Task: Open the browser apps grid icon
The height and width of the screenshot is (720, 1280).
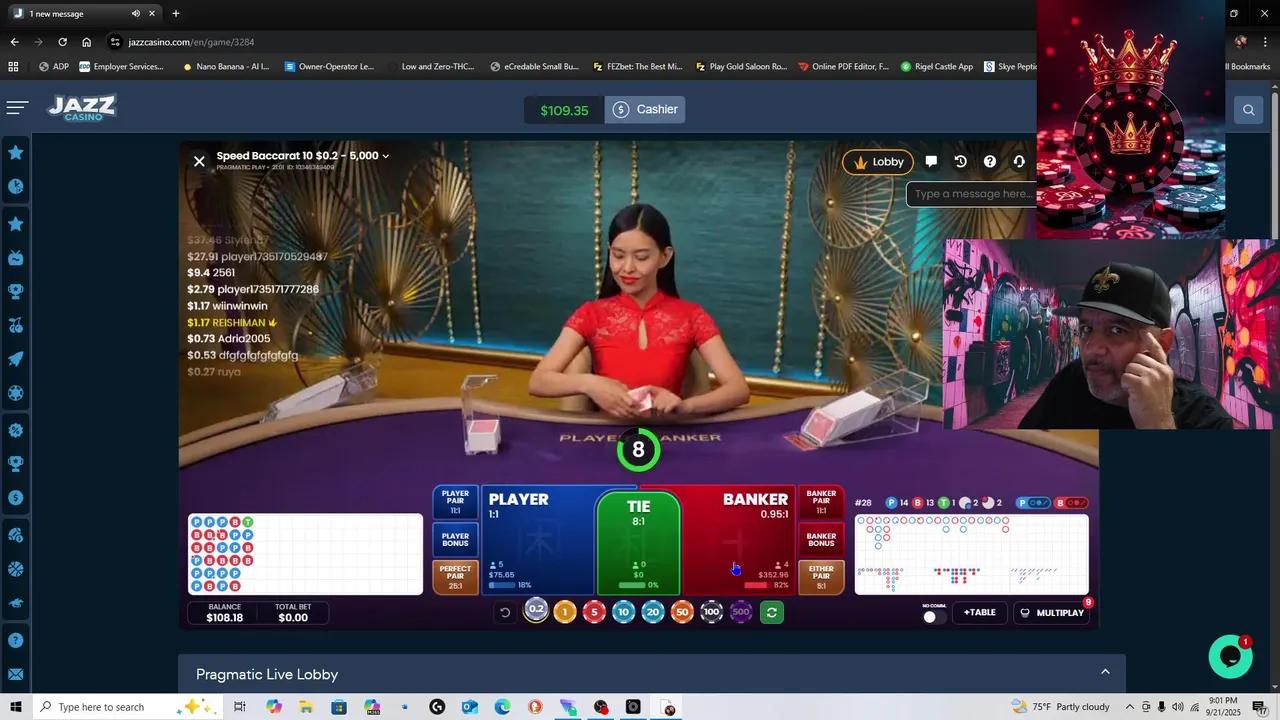Action: point(13,66)
